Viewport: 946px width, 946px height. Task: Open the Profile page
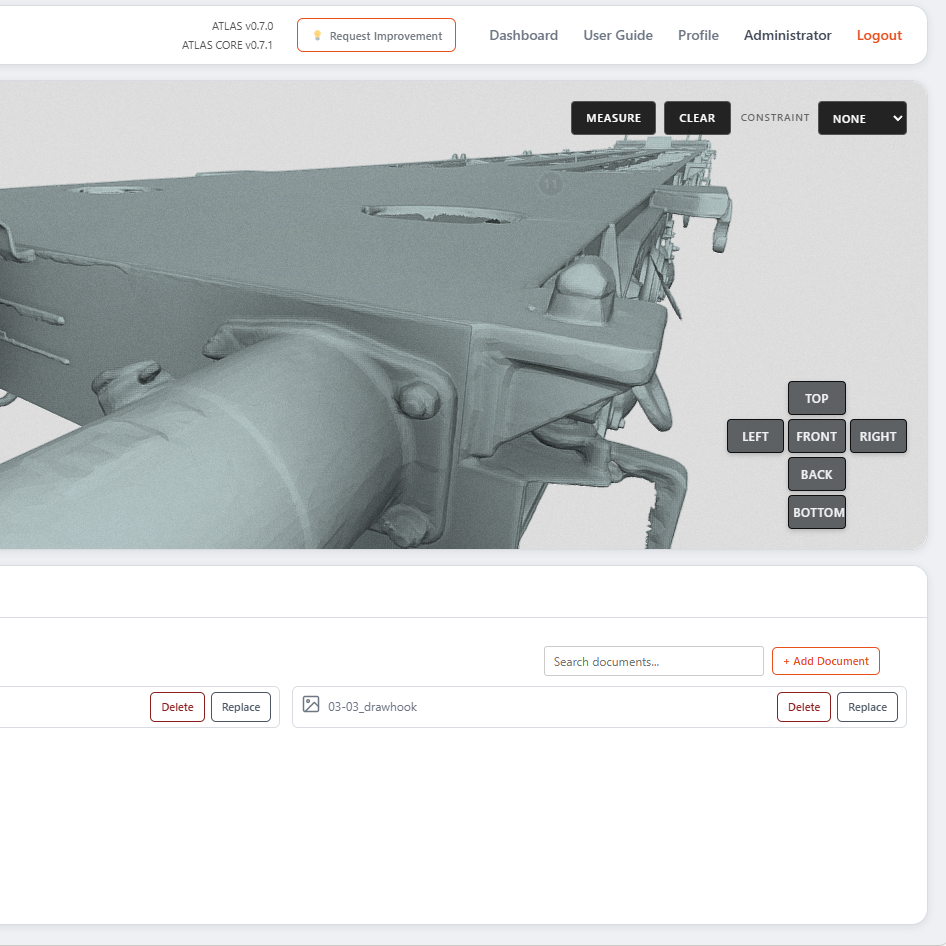point(698,36)
